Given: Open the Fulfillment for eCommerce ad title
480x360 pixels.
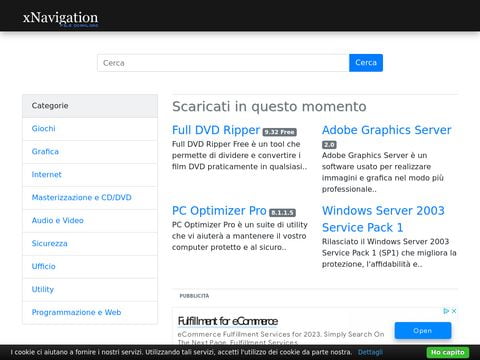Looking at the screenshot, I should pyautogui.click(x=228, y=321).
